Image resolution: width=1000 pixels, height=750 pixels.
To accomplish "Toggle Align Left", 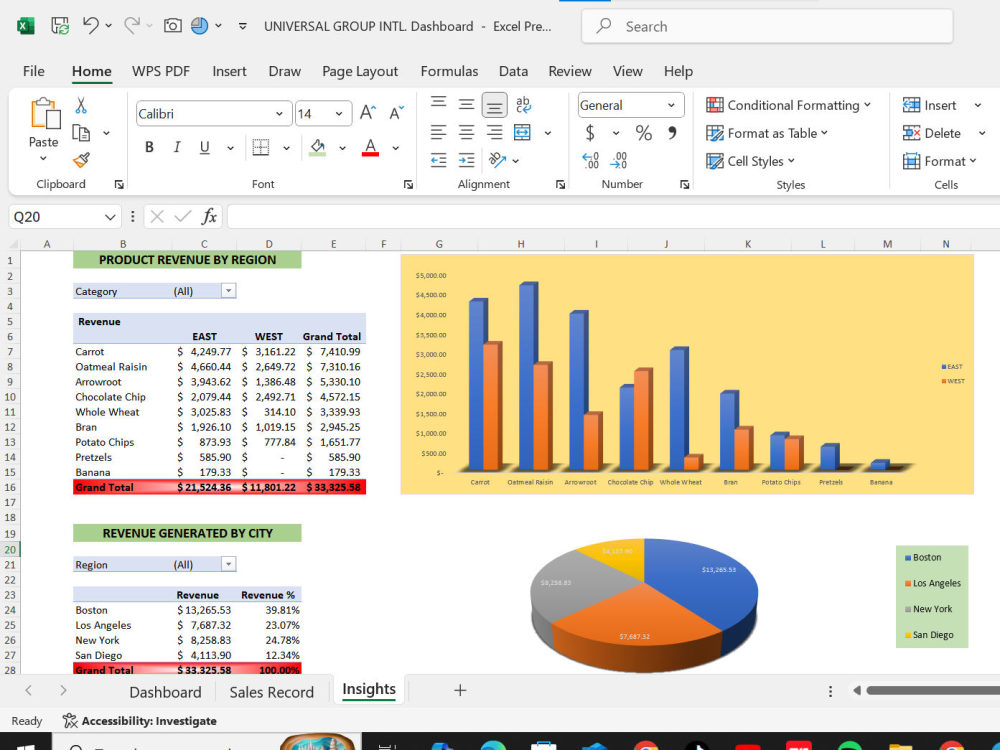I will point(438,132).
